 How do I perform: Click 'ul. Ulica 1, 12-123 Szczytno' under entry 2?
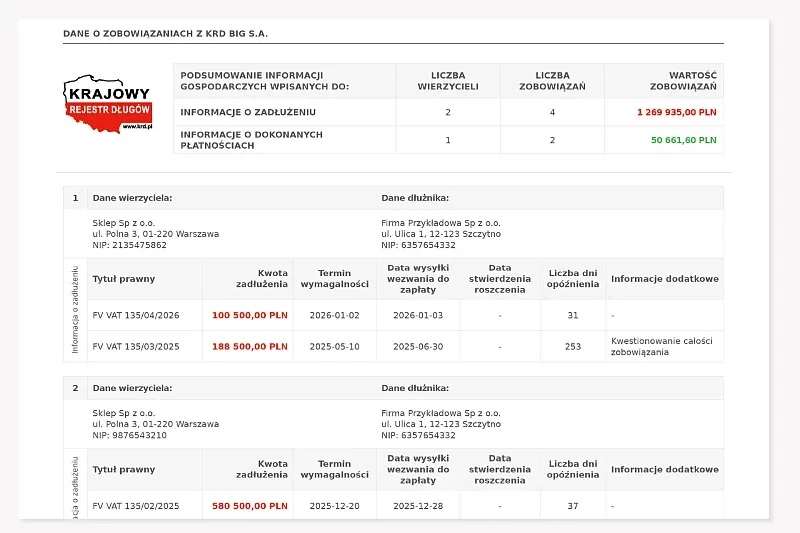tap(441, 424)
